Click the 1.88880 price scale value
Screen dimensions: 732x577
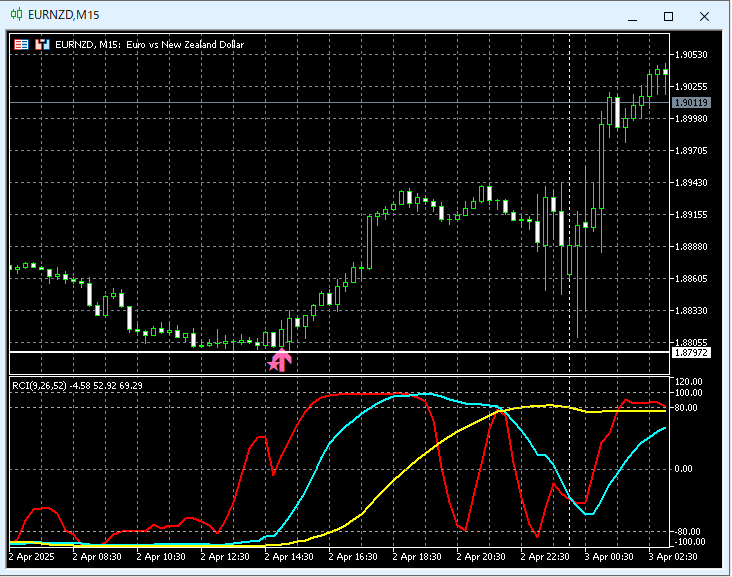coord(691,246)
